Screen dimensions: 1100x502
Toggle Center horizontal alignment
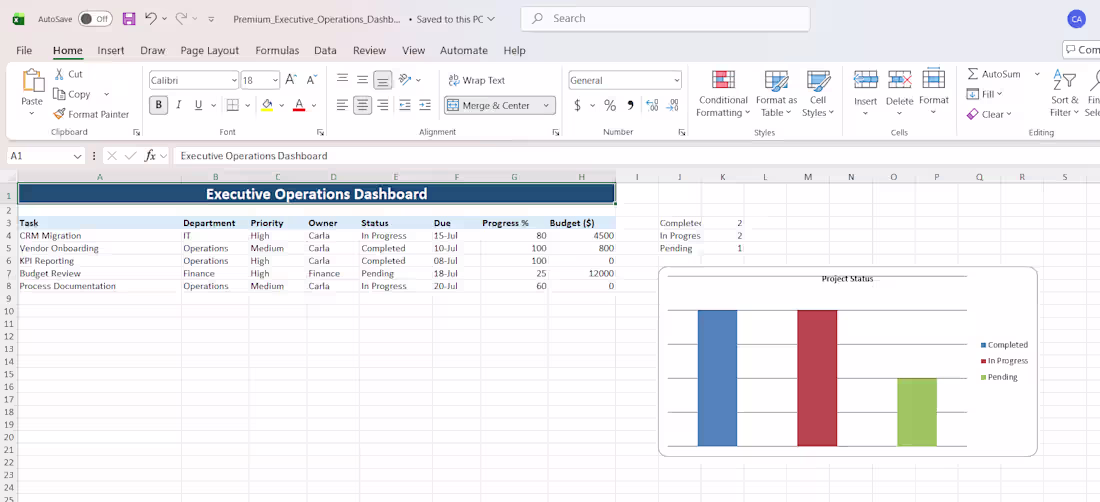362,105
